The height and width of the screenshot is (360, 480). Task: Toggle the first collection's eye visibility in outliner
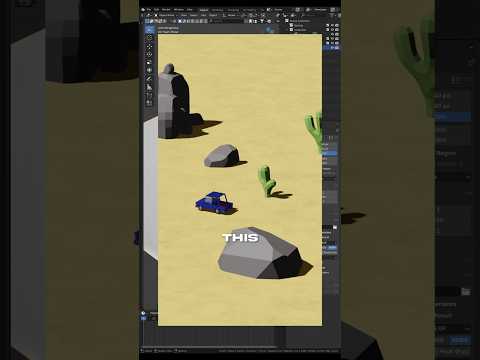[332, 25]
